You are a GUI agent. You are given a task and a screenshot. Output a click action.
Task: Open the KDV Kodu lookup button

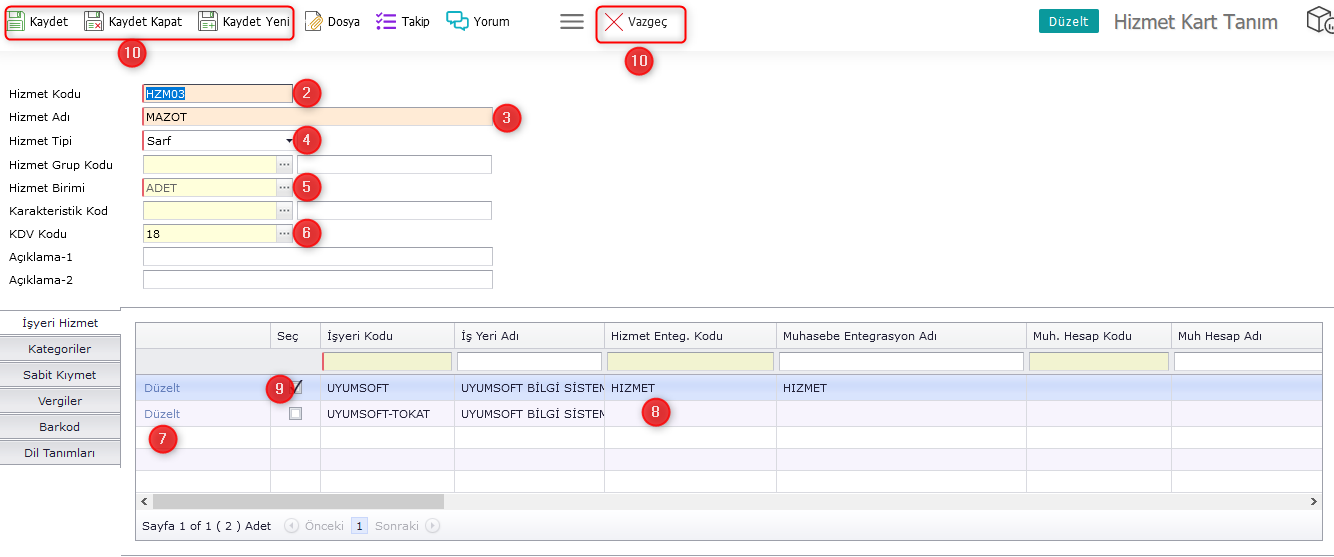[284, 233]
